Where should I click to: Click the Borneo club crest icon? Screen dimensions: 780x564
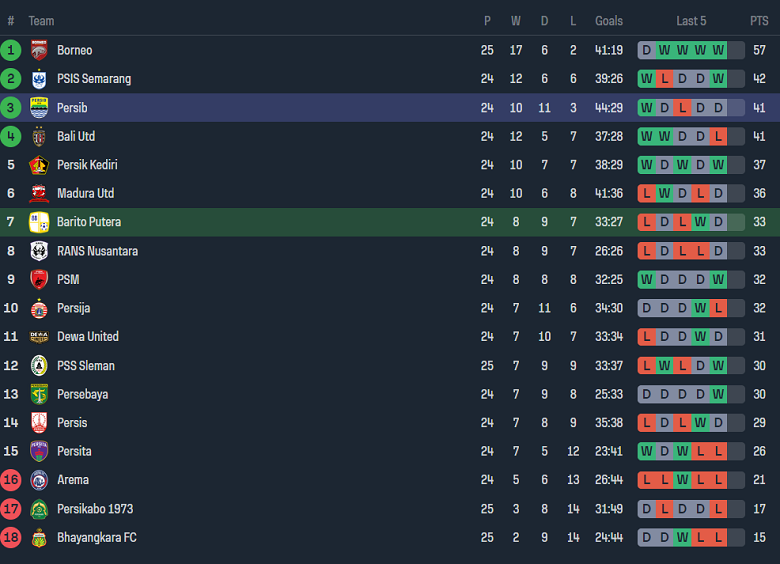pos(39,50)
